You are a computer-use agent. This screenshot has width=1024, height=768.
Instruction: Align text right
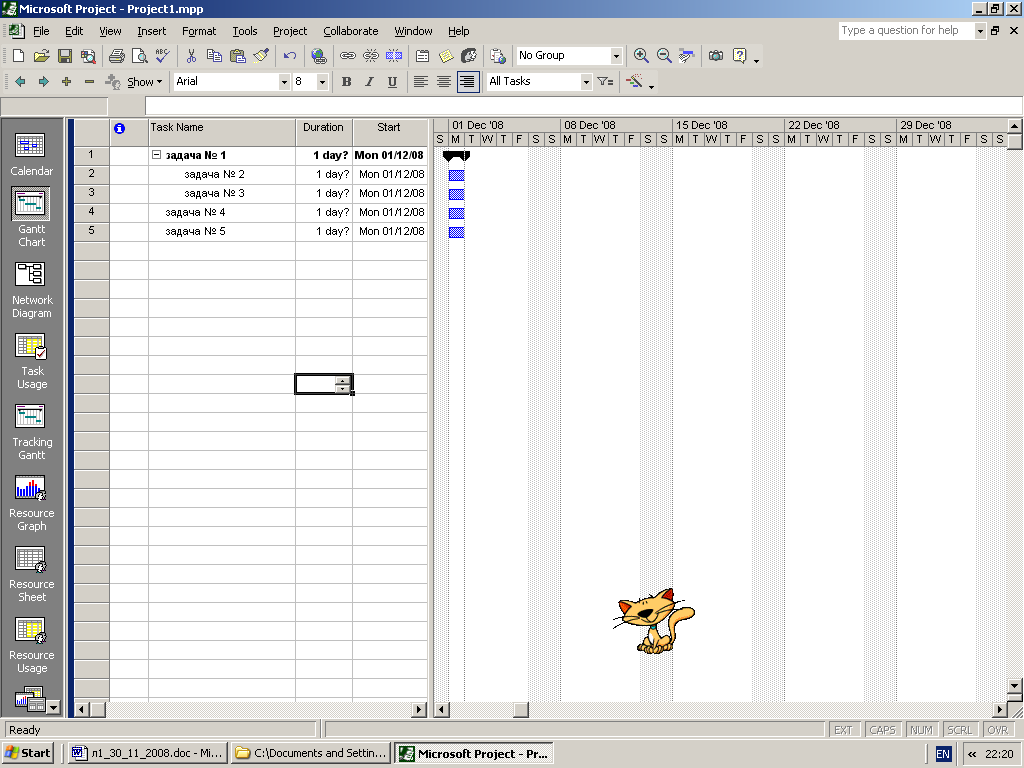pos(468,82)
